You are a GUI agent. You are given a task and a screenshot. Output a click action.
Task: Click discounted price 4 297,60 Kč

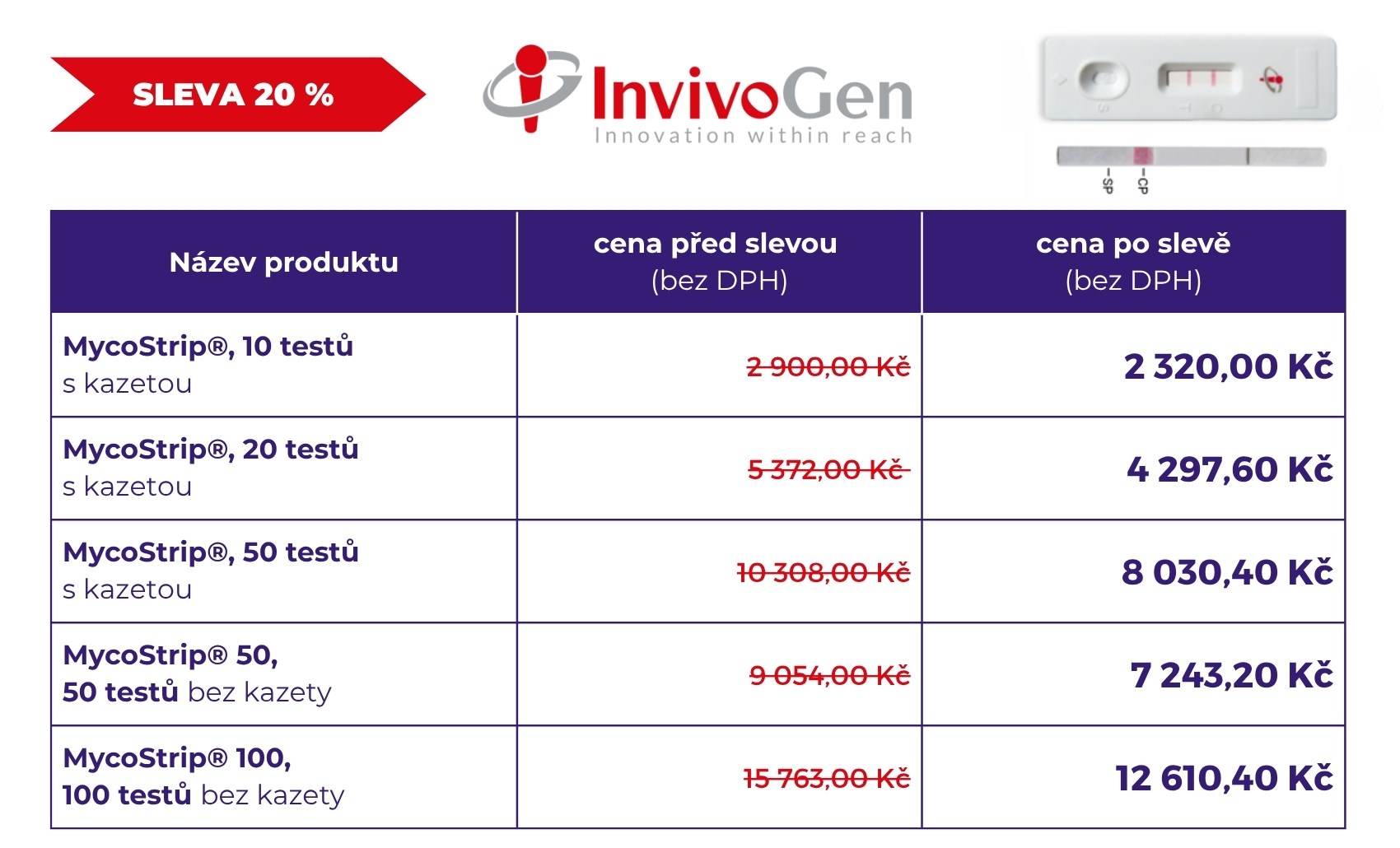coord(1230,469)
